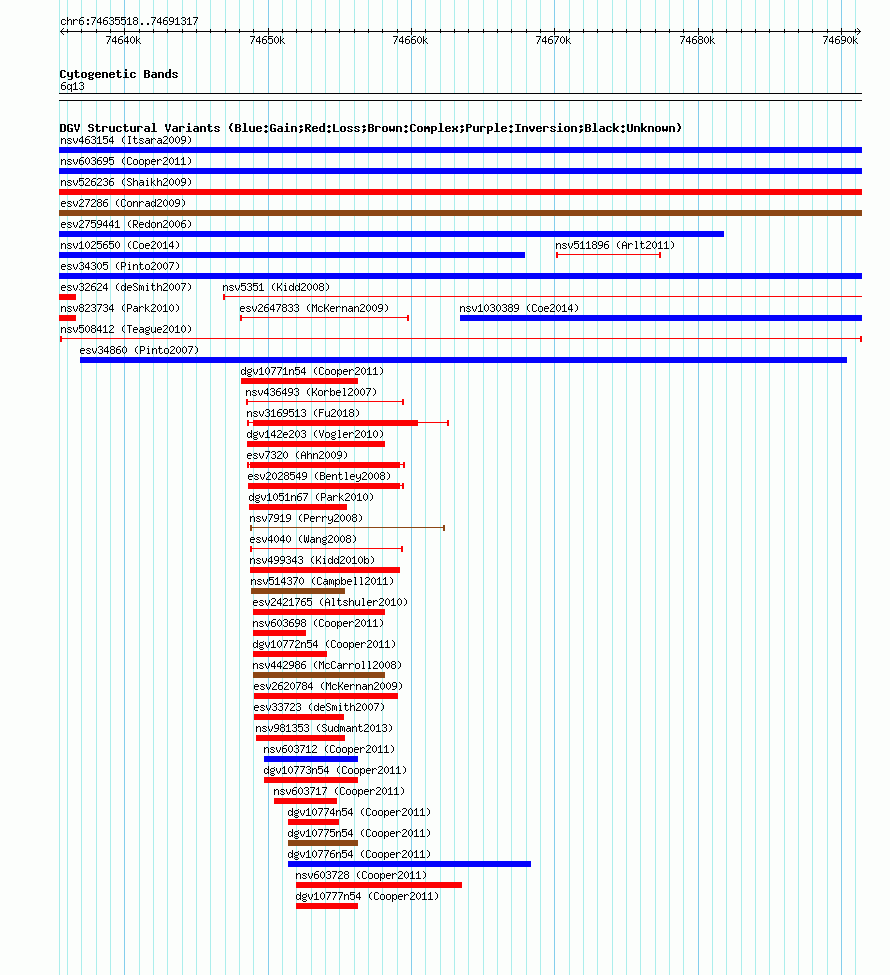Open the nsv436493 (Korbel2007) variant label

(311, 392)
